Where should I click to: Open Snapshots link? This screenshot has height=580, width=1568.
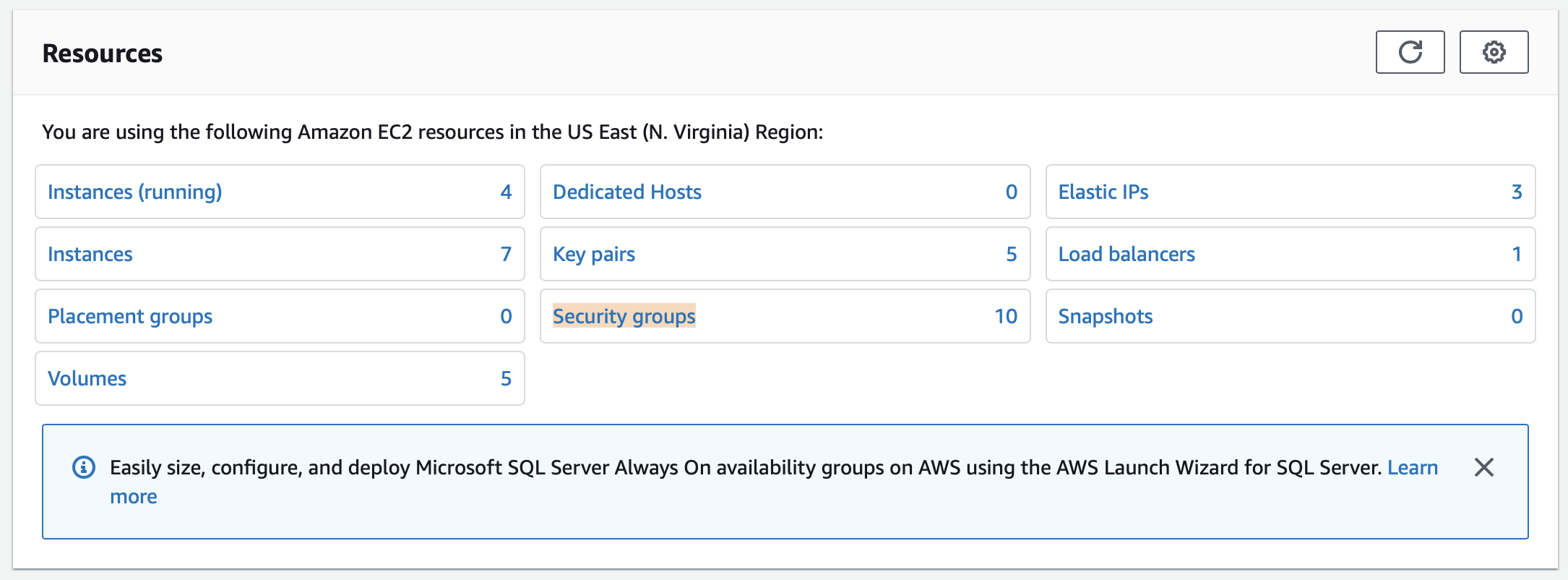click(x=1106, y=317)
